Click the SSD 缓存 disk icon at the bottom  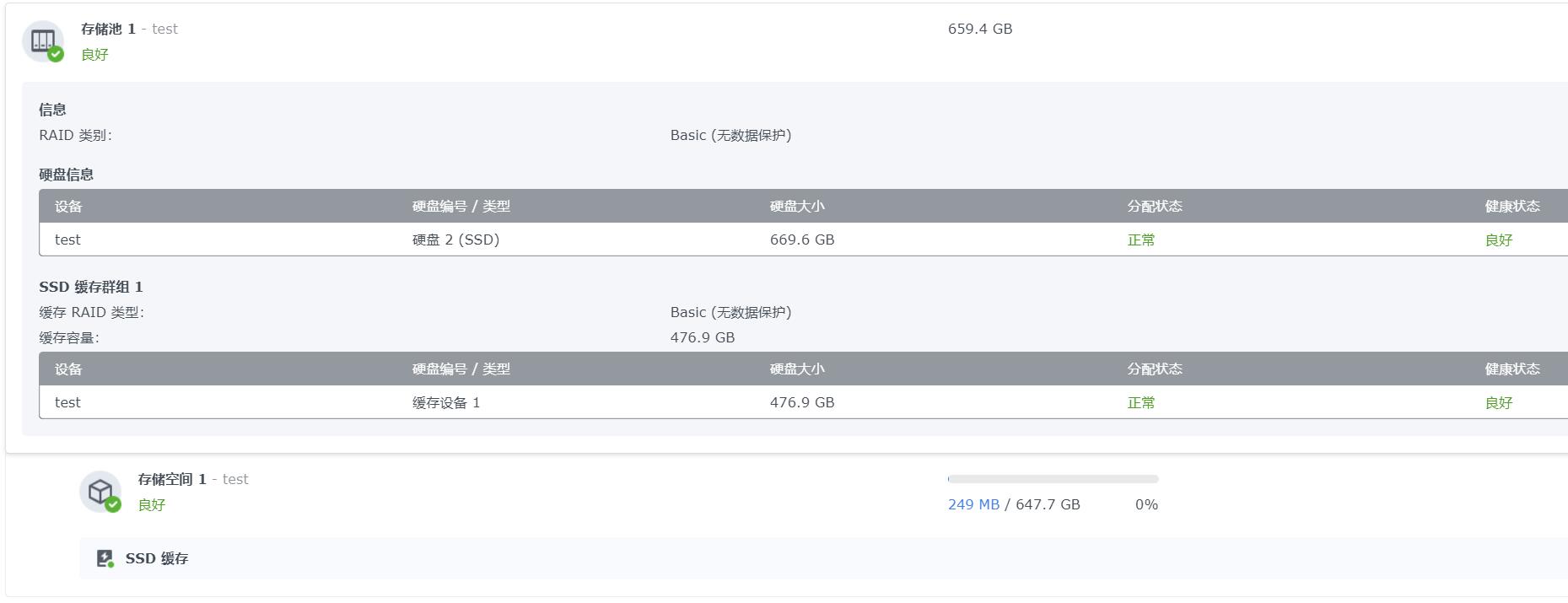point(105,558)
